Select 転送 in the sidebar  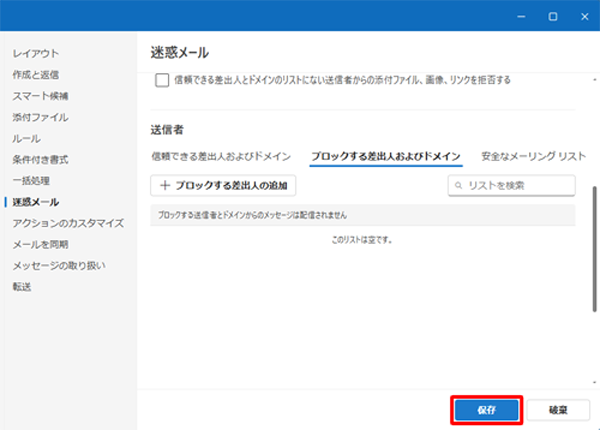(x=22, y=287)
